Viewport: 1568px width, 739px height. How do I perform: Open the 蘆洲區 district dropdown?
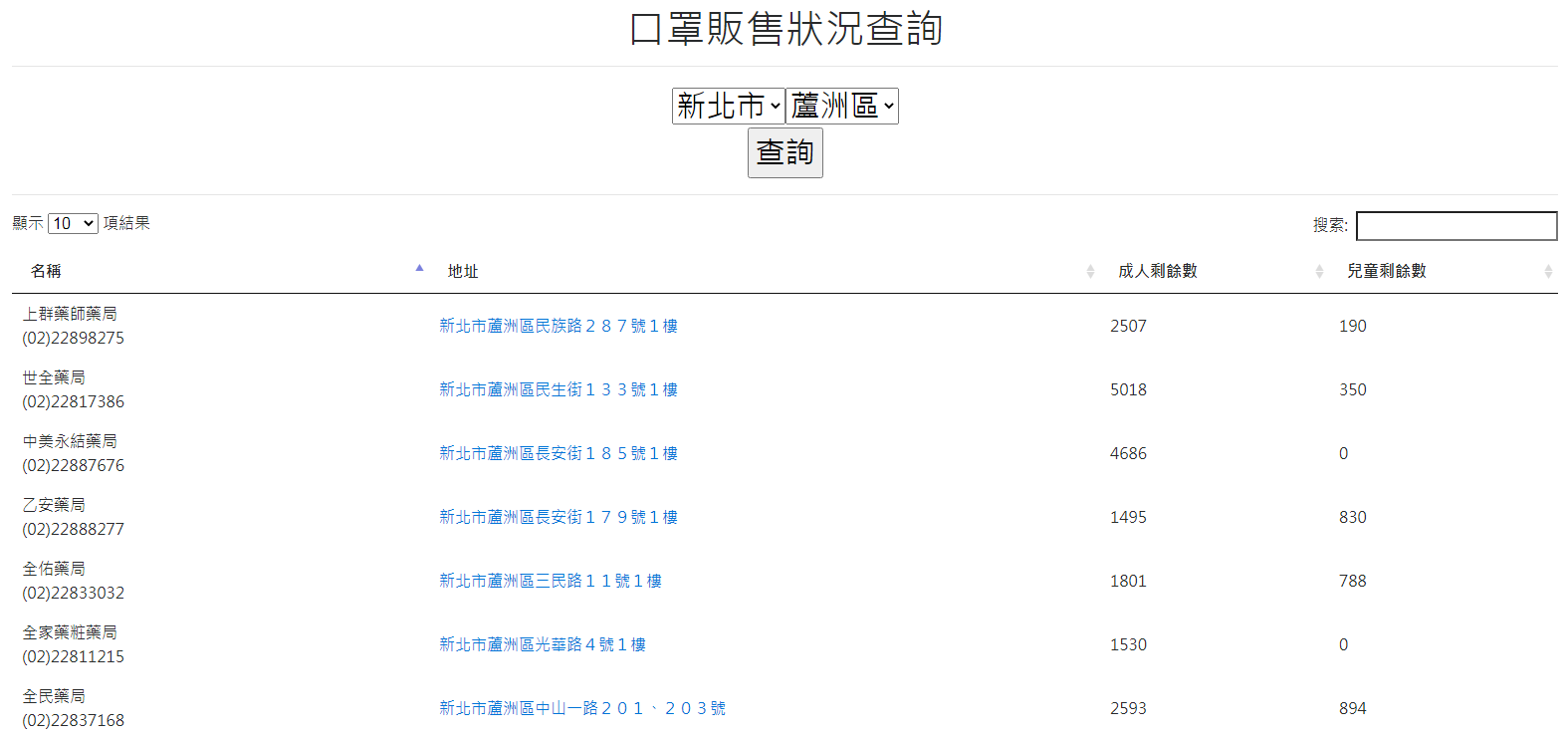(841, 106)
